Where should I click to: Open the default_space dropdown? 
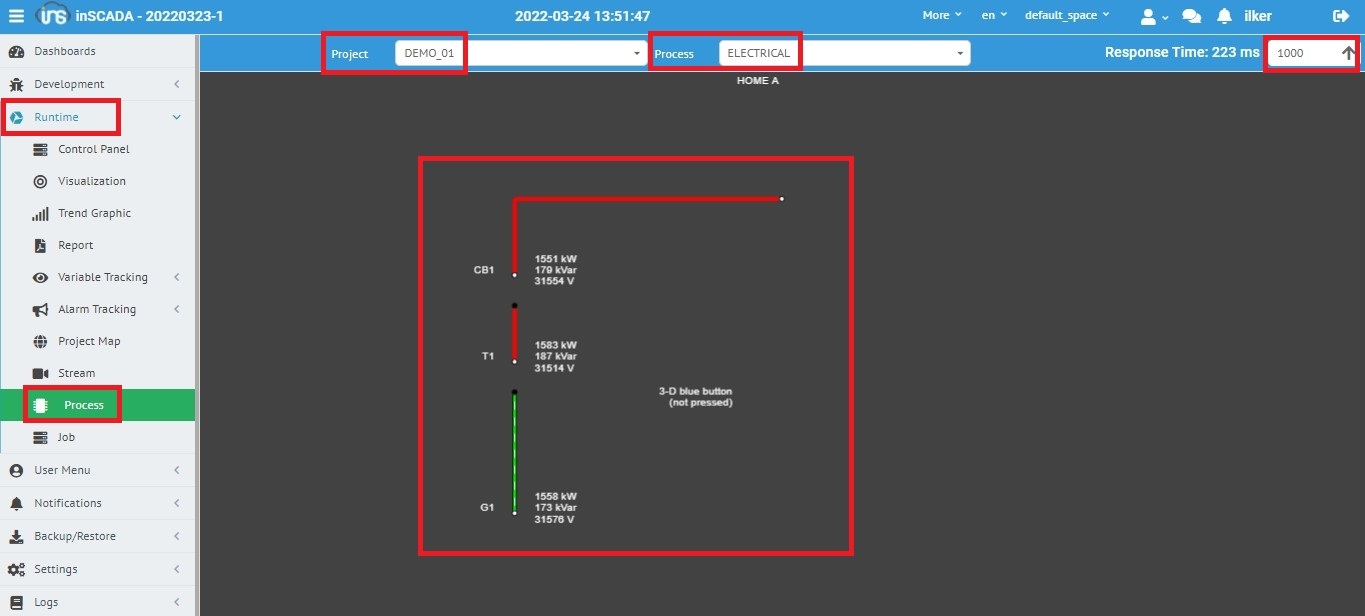coord(1066,16)
